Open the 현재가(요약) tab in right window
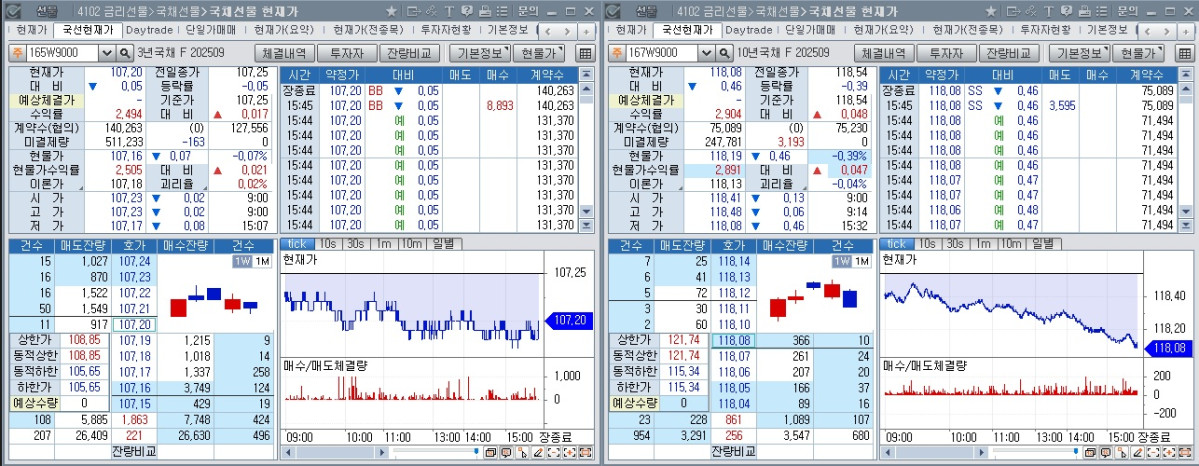Viewport: 1199px width, 466px height. point(882,30)
